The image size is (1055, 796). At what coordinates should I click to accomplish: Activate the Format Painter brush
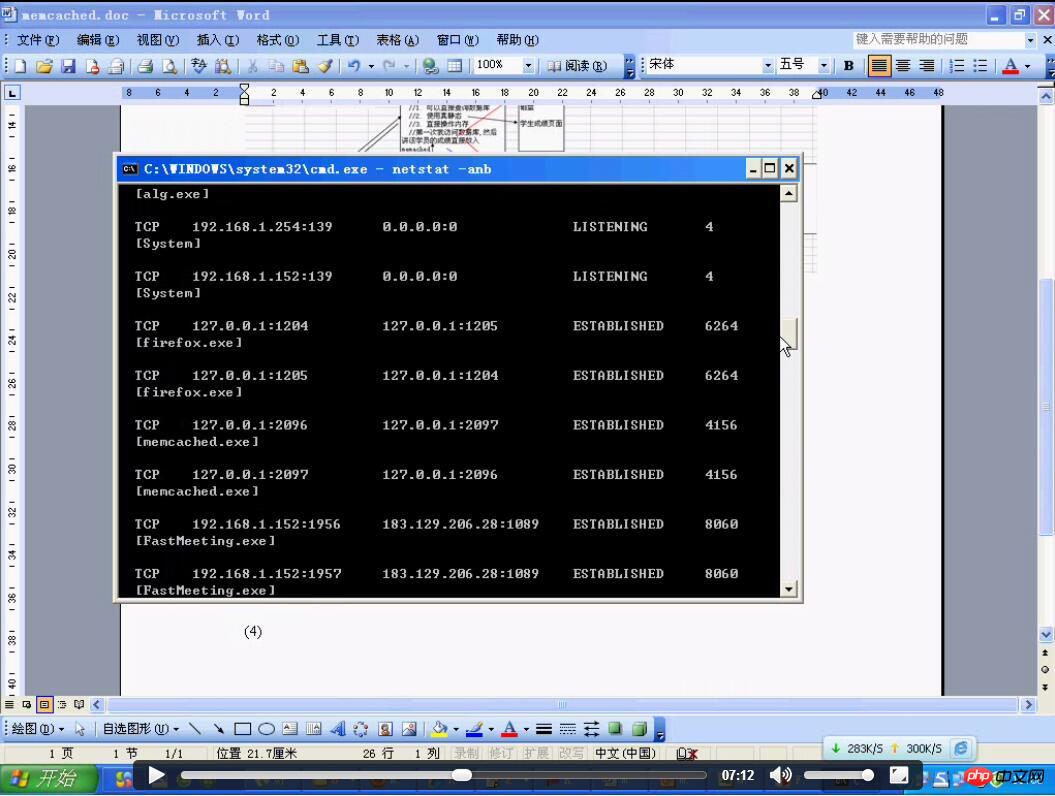click(x=325, y=66)
